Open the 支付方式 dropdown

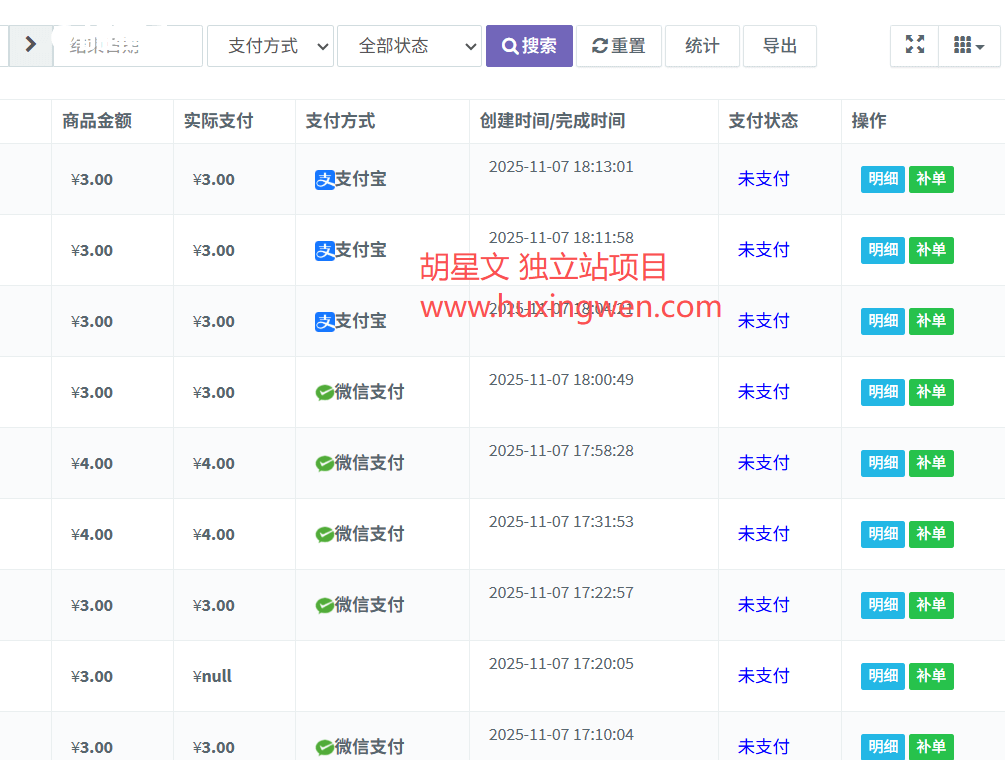(x=270, y=45)
